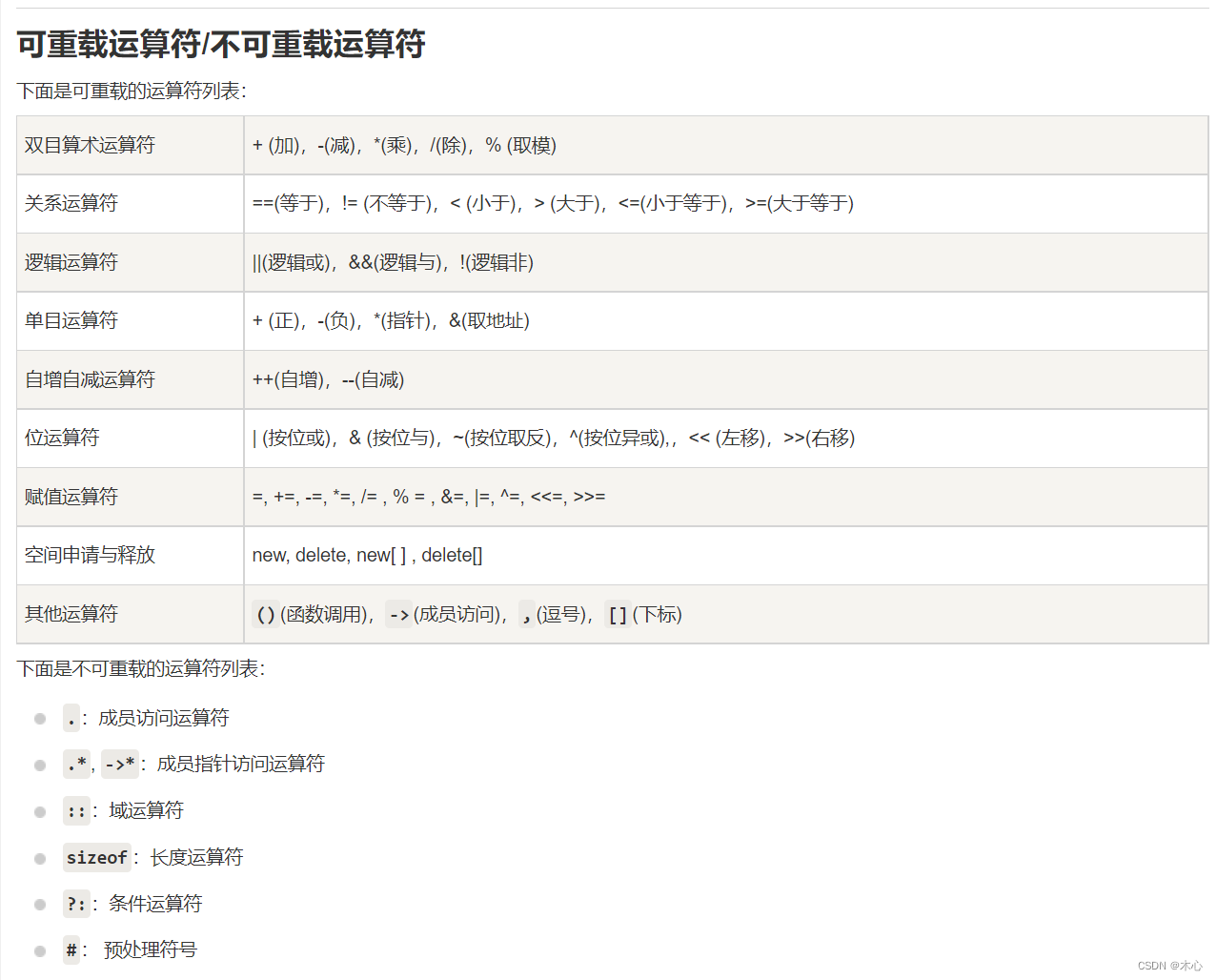This screenshot has height=980, width=1217.
Task: Click the single dot member-access badge
Action: click(71, 718)
